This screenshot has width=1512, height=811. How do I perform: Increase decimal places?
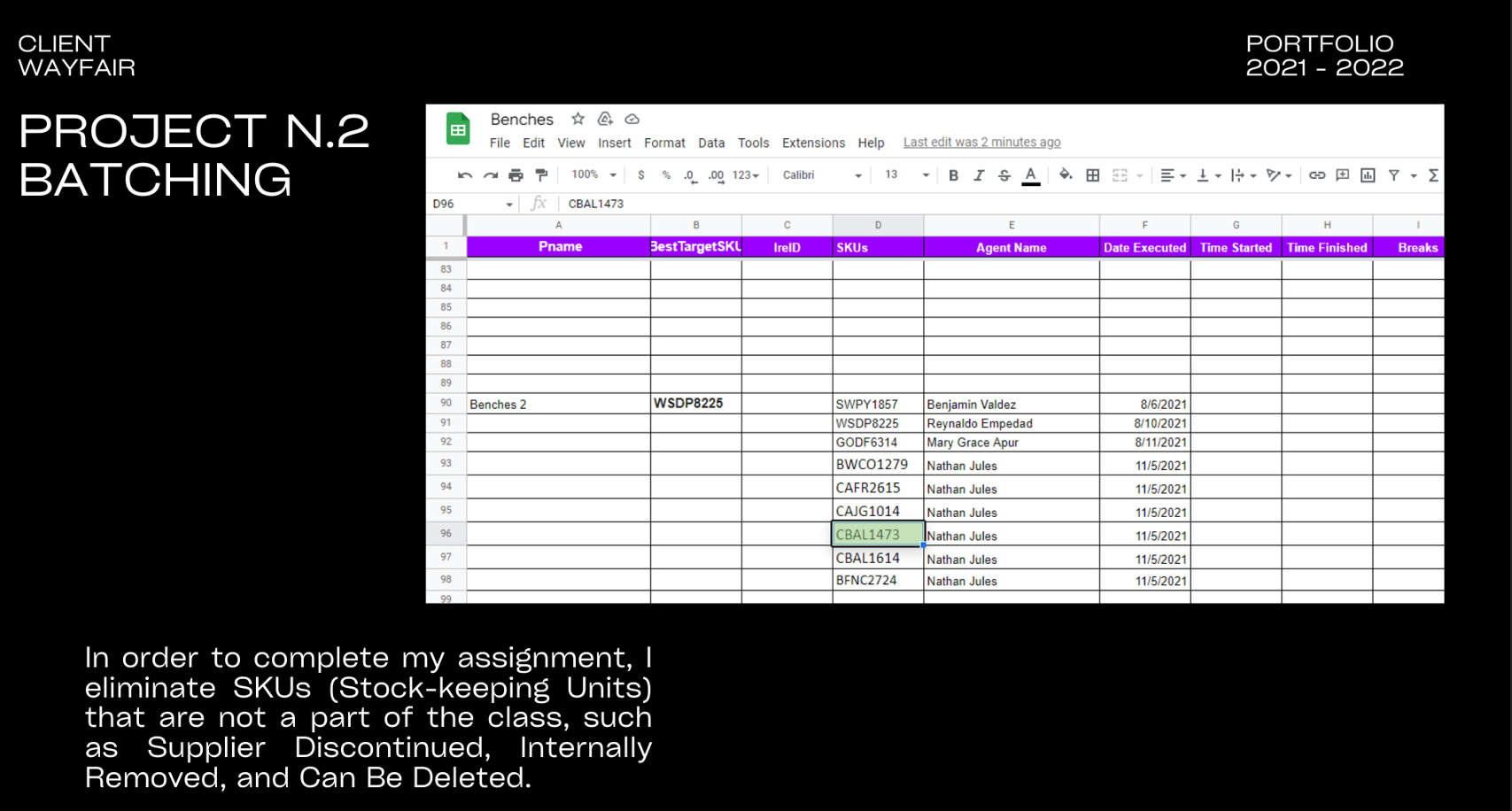716,175
